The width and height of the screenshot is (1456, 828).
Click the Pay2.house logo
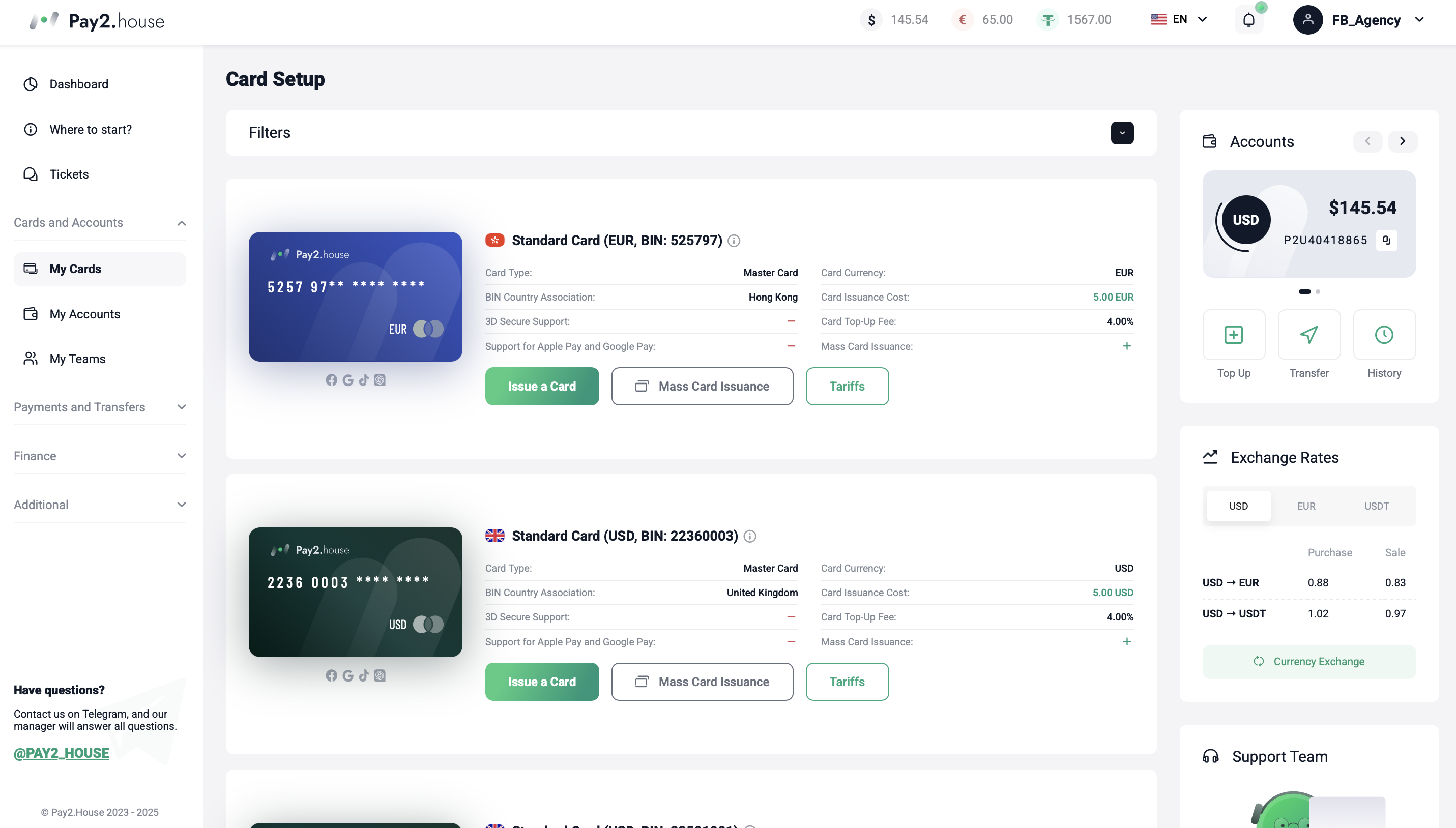97,21
